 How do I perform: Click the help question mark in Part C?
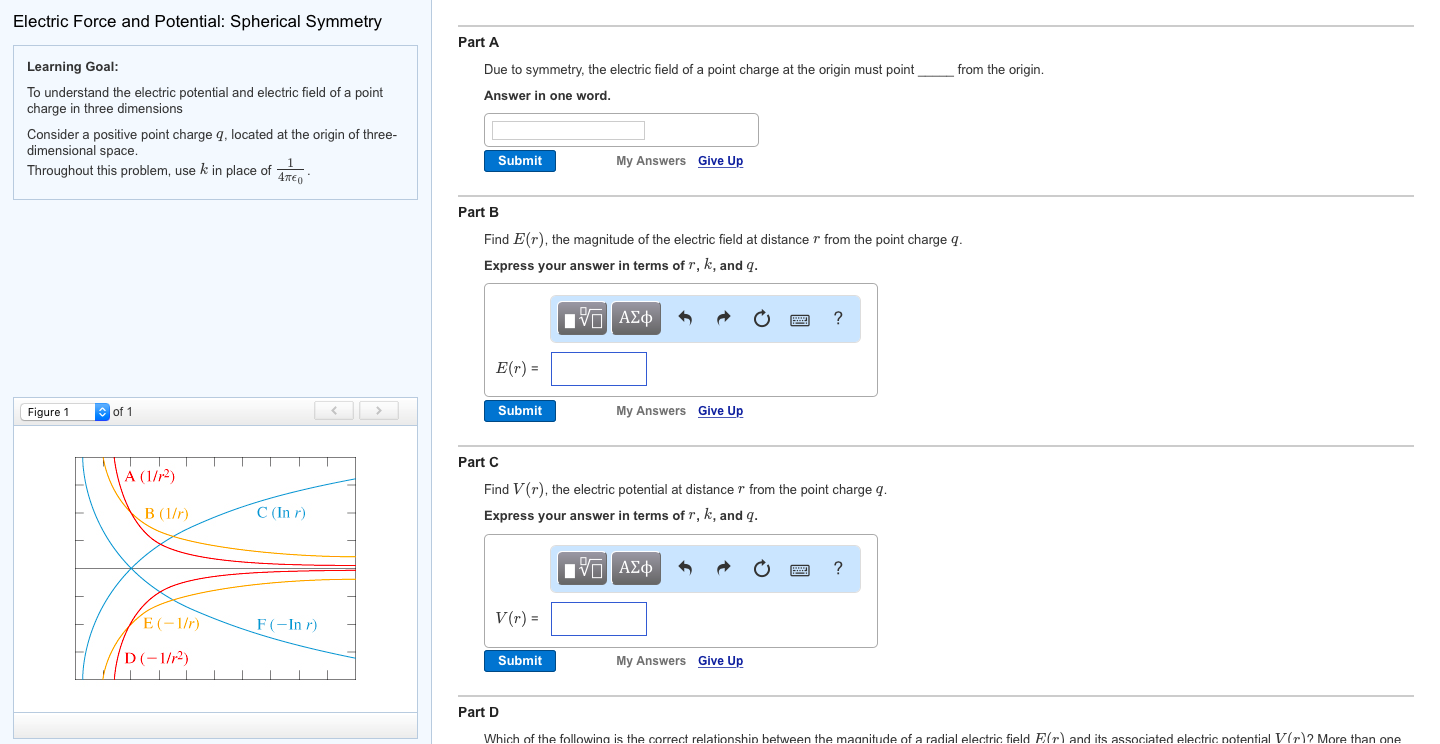click(x=838, y=568)
